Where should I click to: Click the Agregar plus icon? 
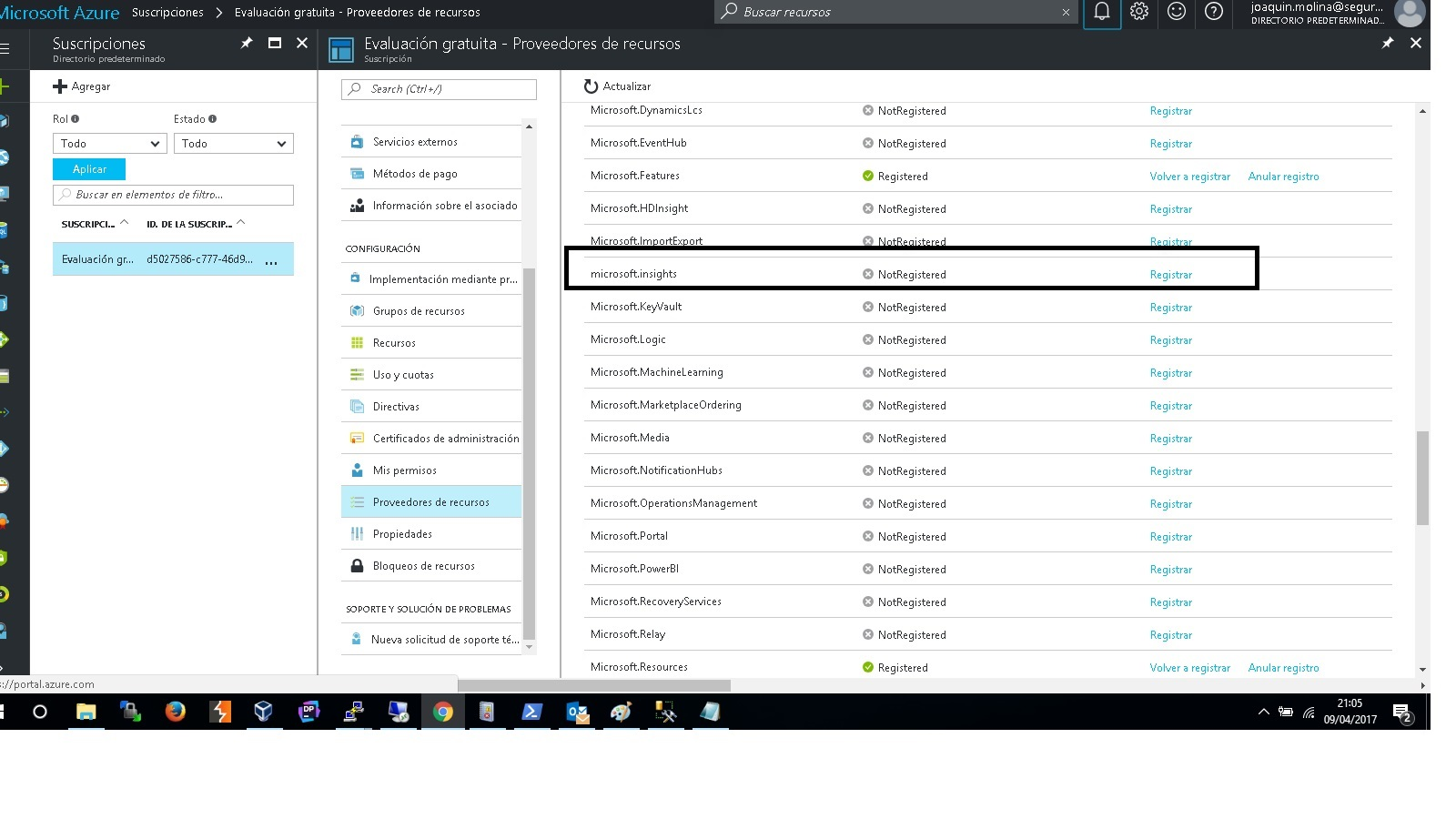click(60, 86)
